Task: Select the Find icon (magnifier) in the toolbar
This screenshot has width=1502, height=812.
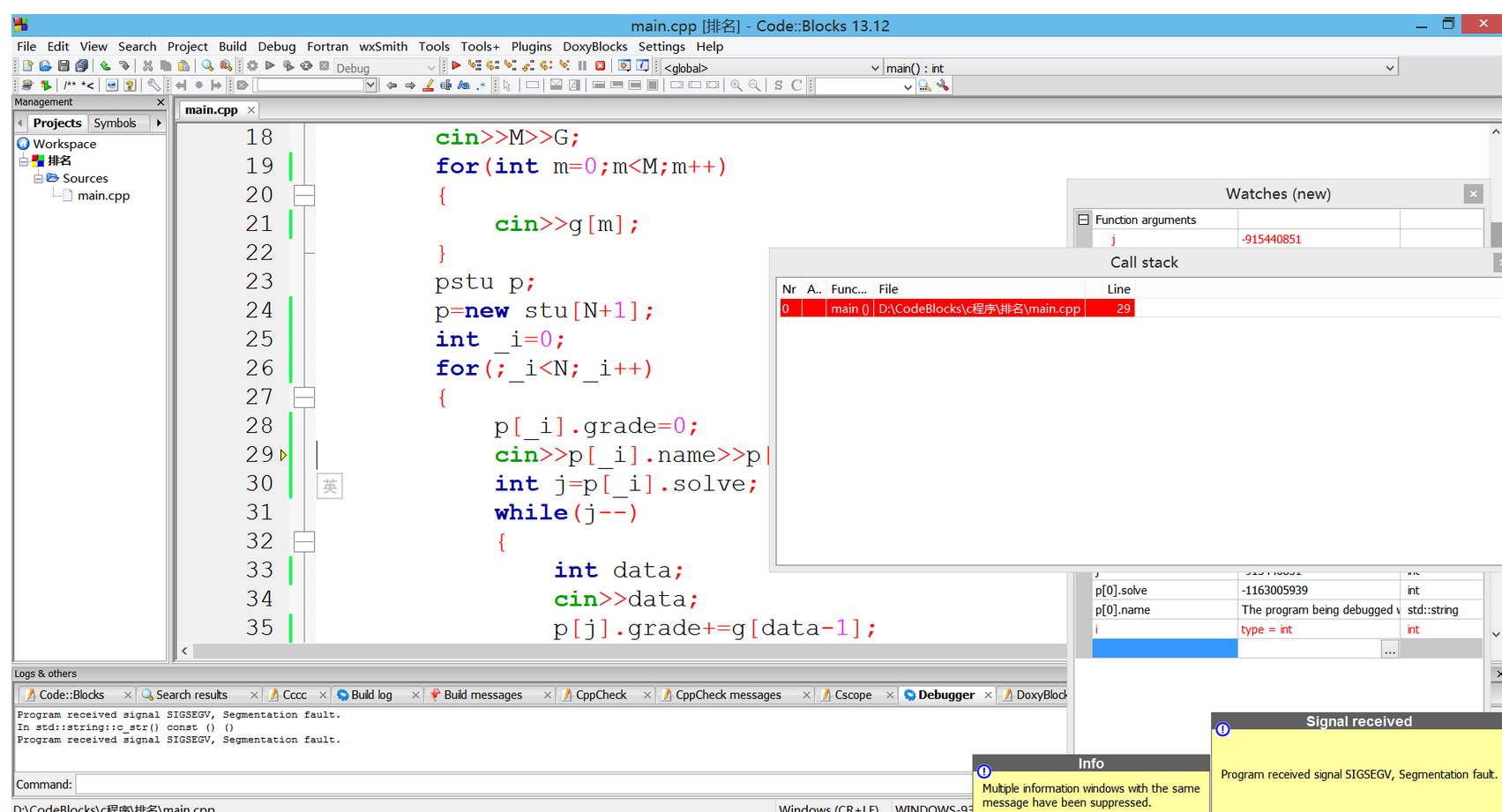Action: pyautogui.click(x=206, y=65)
